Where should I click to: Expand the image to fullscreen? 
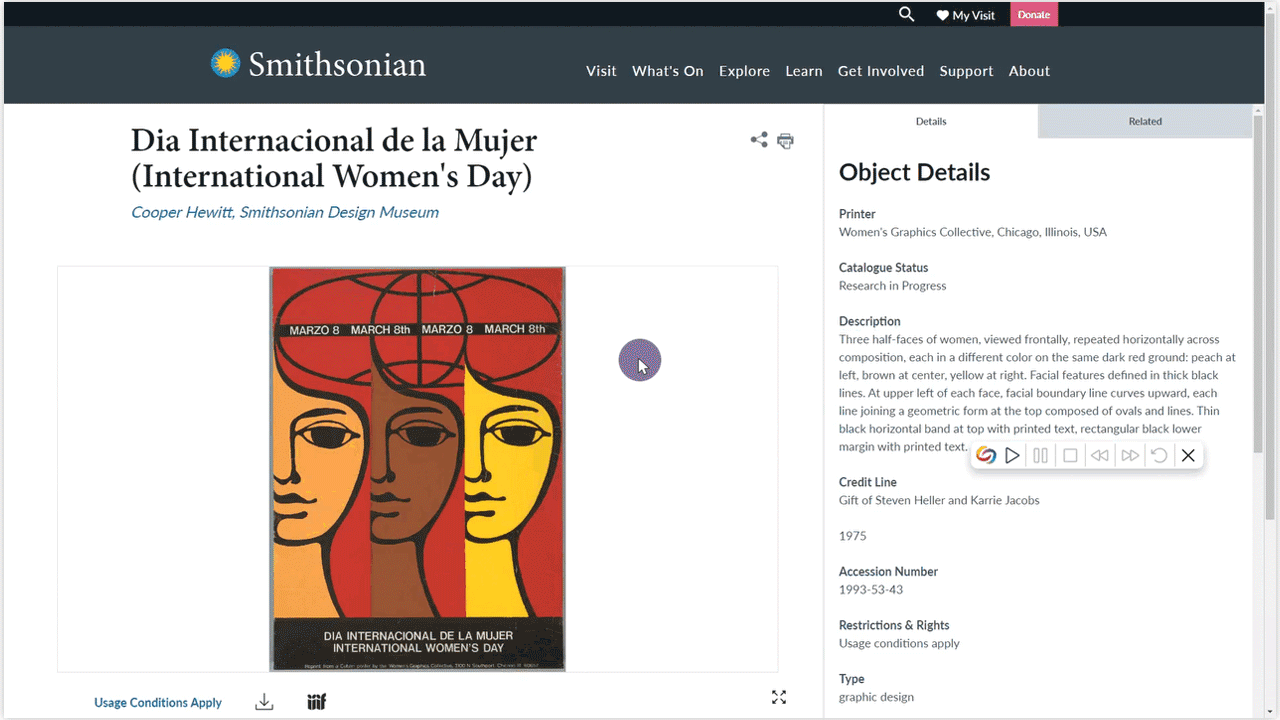click(779, 698)
